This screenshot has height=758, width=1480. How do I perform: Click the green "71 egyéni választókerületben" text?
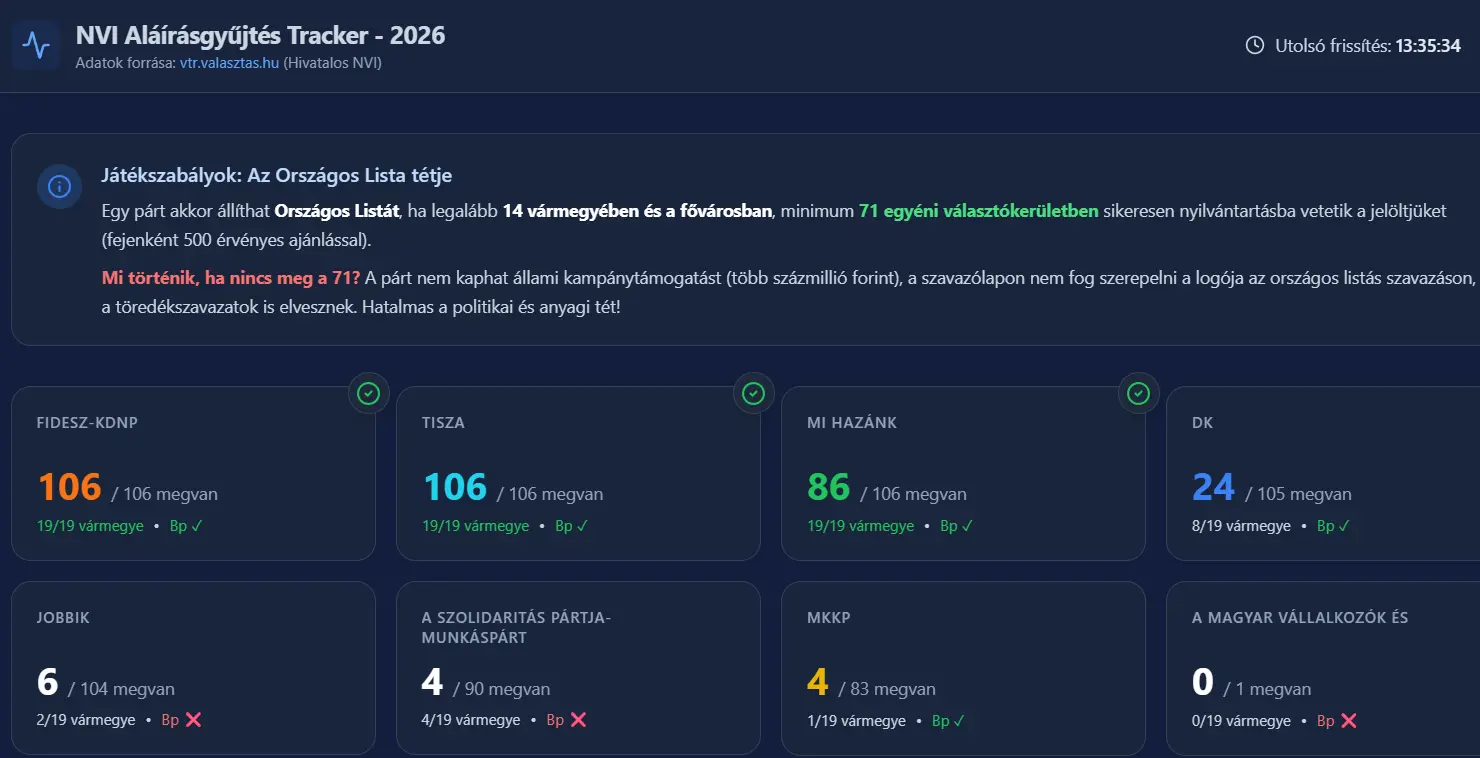978,212
